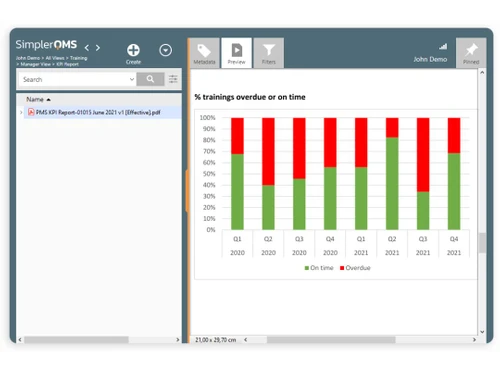Go back with the left navigation arrow

coord(87,48)
